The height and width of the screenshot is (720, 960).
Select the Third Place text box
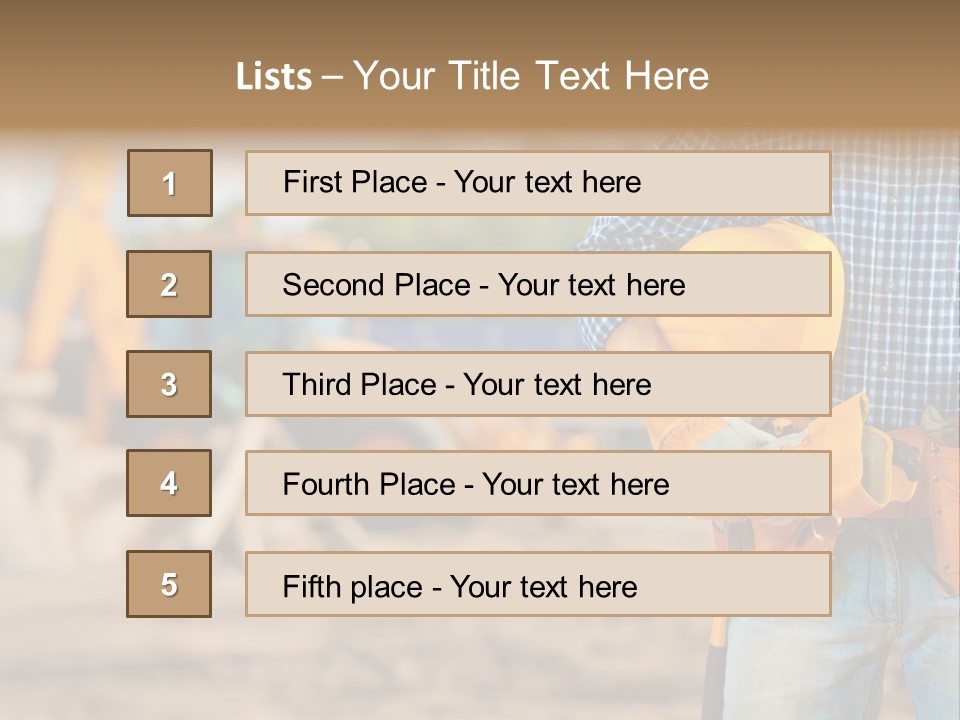537,384
